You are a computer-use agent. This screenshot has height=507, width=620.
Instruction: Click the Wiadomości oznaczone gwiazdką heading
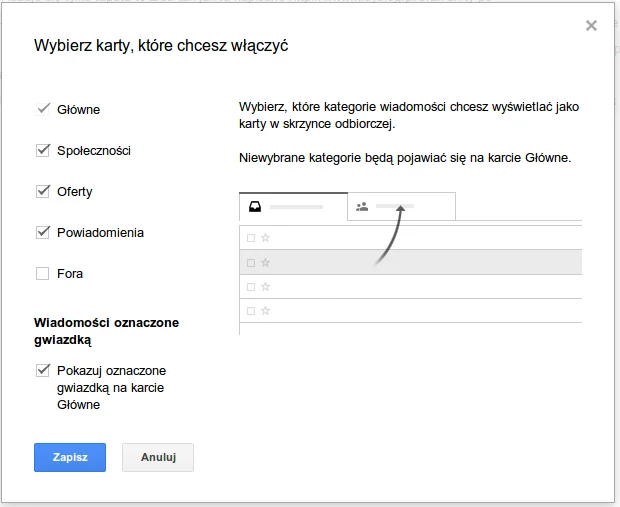pos(106,331)
